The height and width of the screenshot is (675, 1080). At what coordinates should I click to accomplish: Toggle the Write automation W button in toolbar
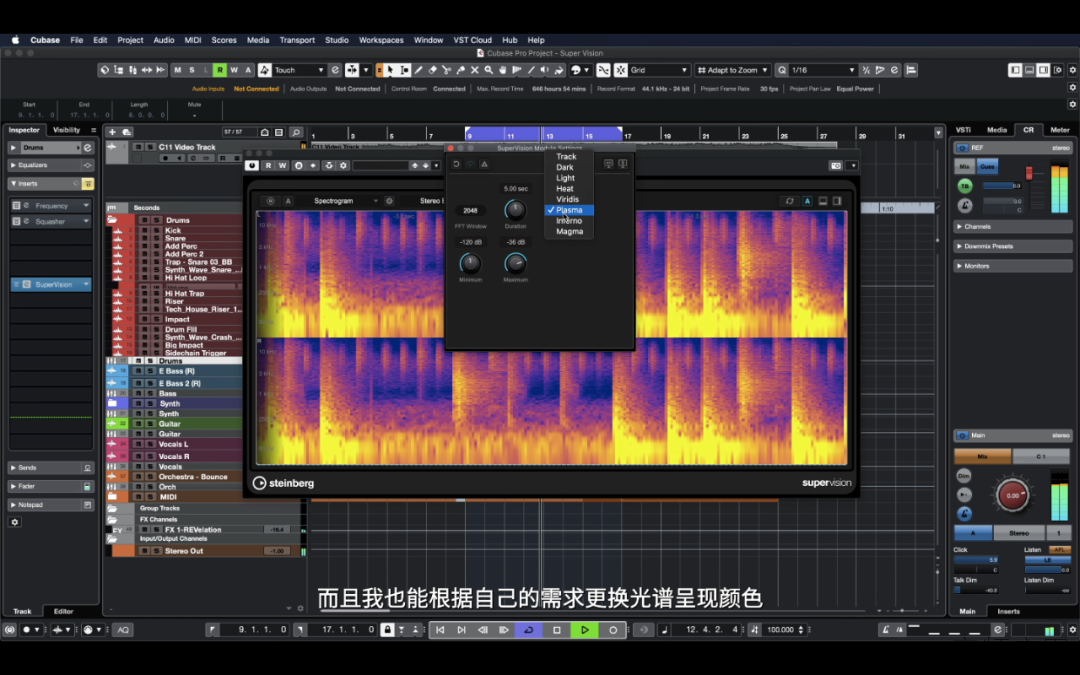point(234,70)
